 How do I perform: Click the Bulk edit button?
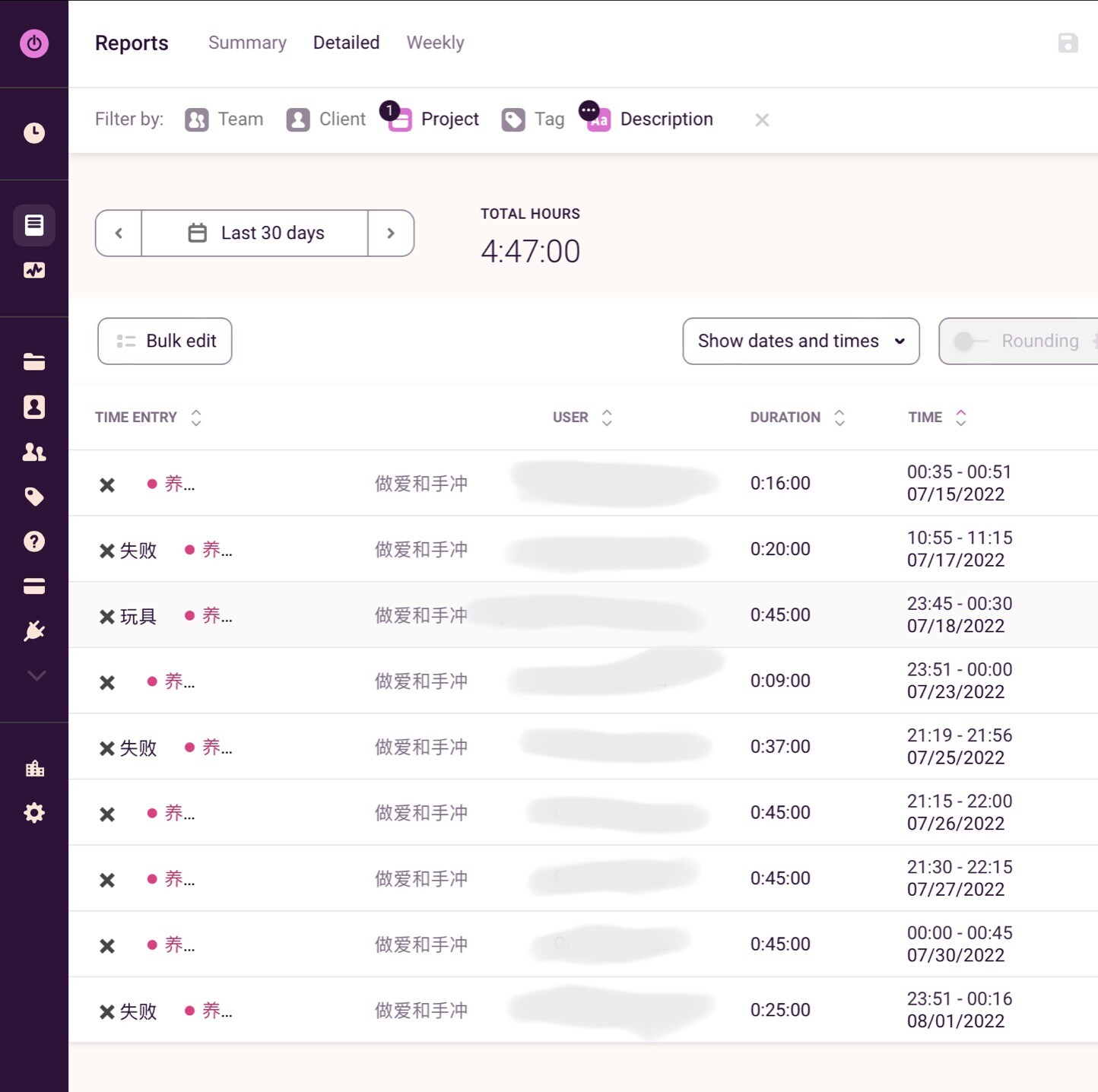165,341
